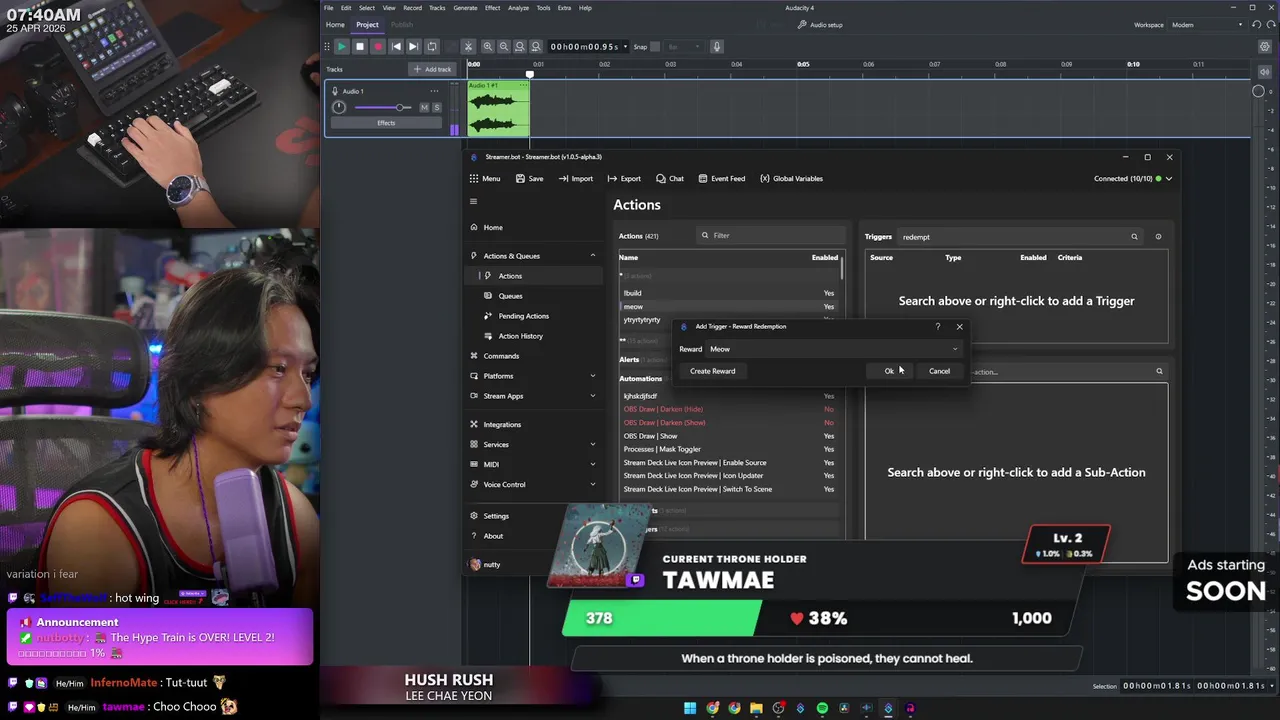Viewport: 1280px width, 720px height.
Task: Expand the Stream Apps section
Action: pos(533,396)
